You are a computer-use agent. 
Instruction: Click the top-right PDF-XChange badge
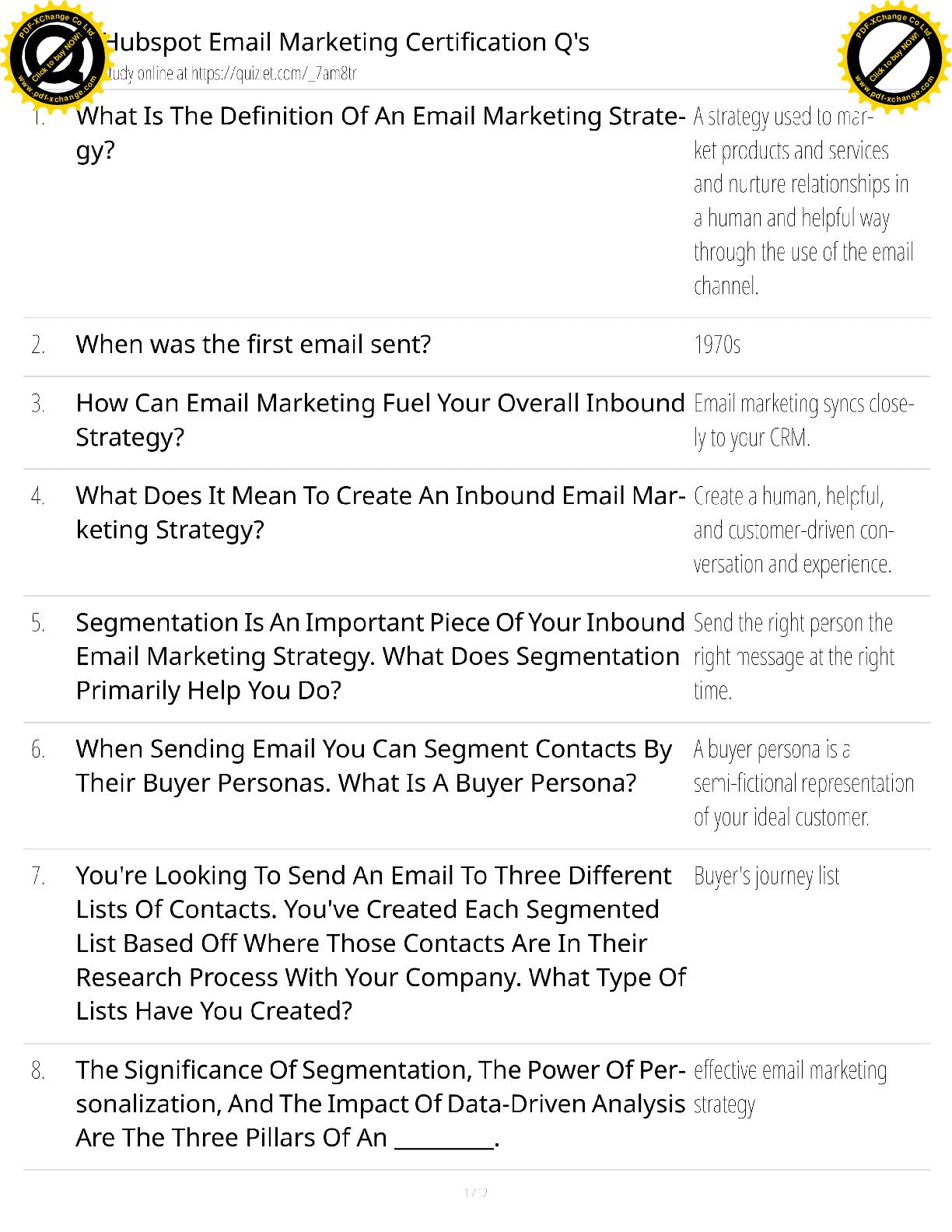click(894, 56)
